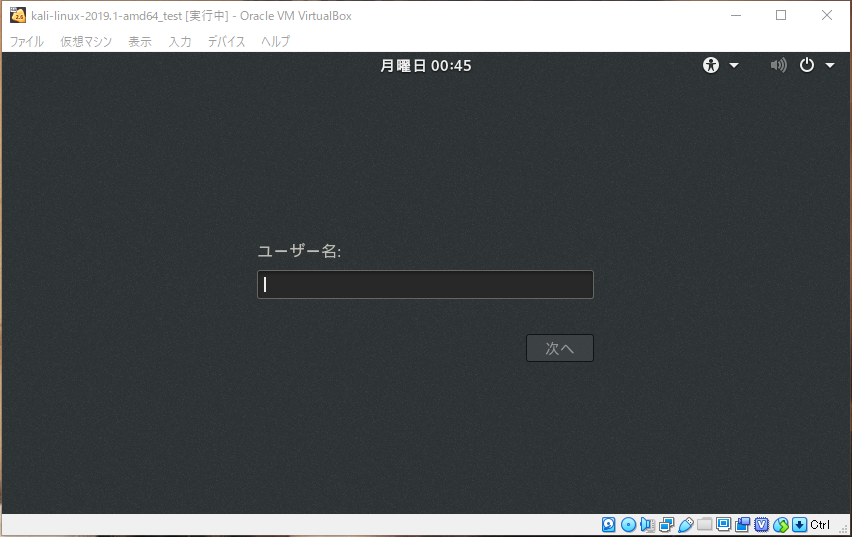Click the VirtualBox window title bar icon
This screenshot has width=852, height=537.
(x=18, y=15)
